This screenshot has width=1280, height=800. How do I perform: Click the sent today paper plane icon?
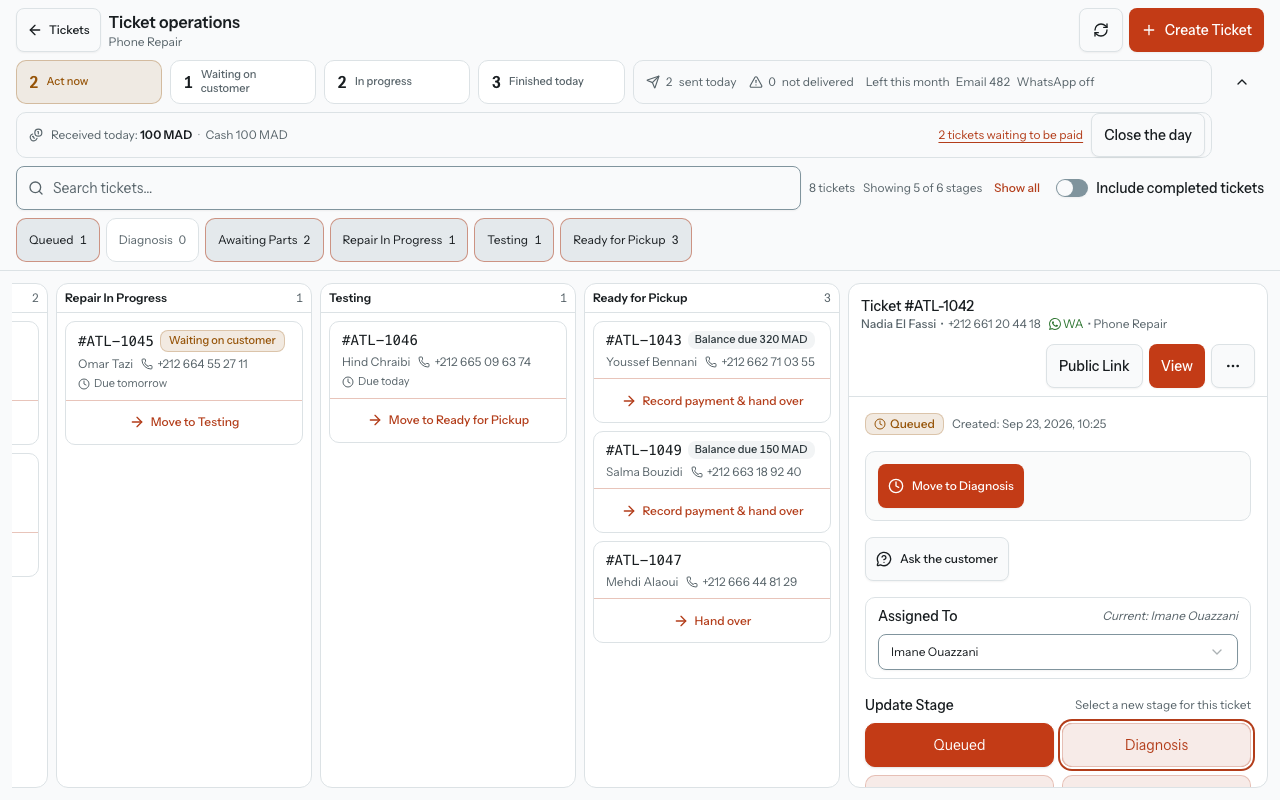(653, 82)
